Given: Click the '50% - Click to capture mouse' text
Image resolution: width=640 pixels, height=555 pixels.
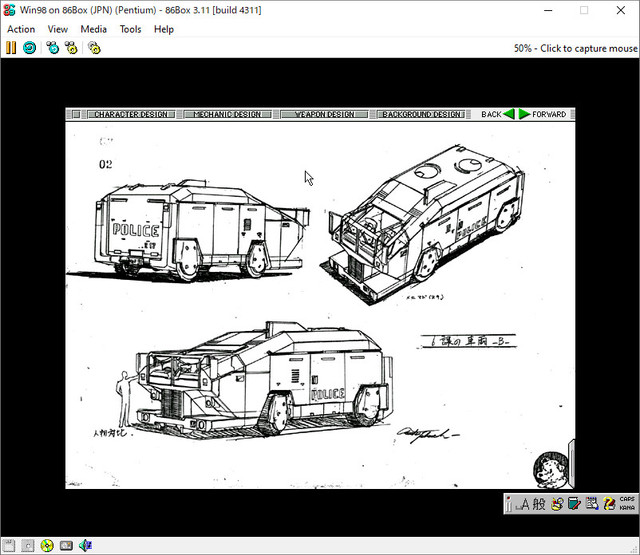Looking at the screenshot, I should (x=575, y=49).
